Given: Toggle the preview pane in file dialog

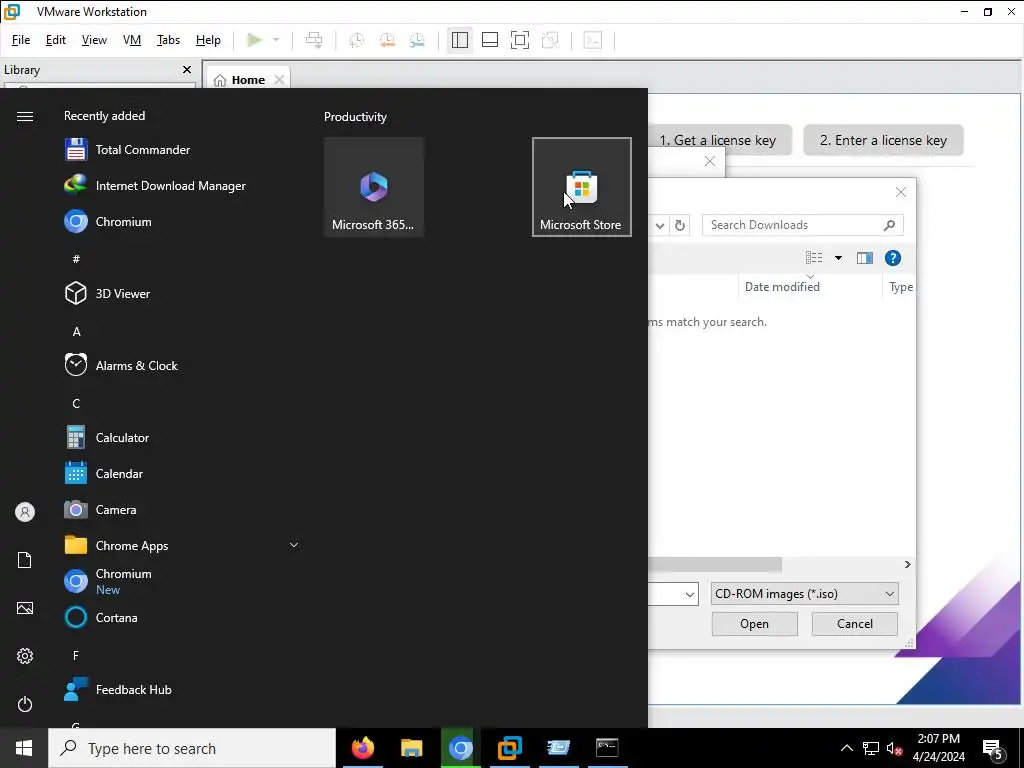Looking at the screenshot, I should tap(865, 258).
